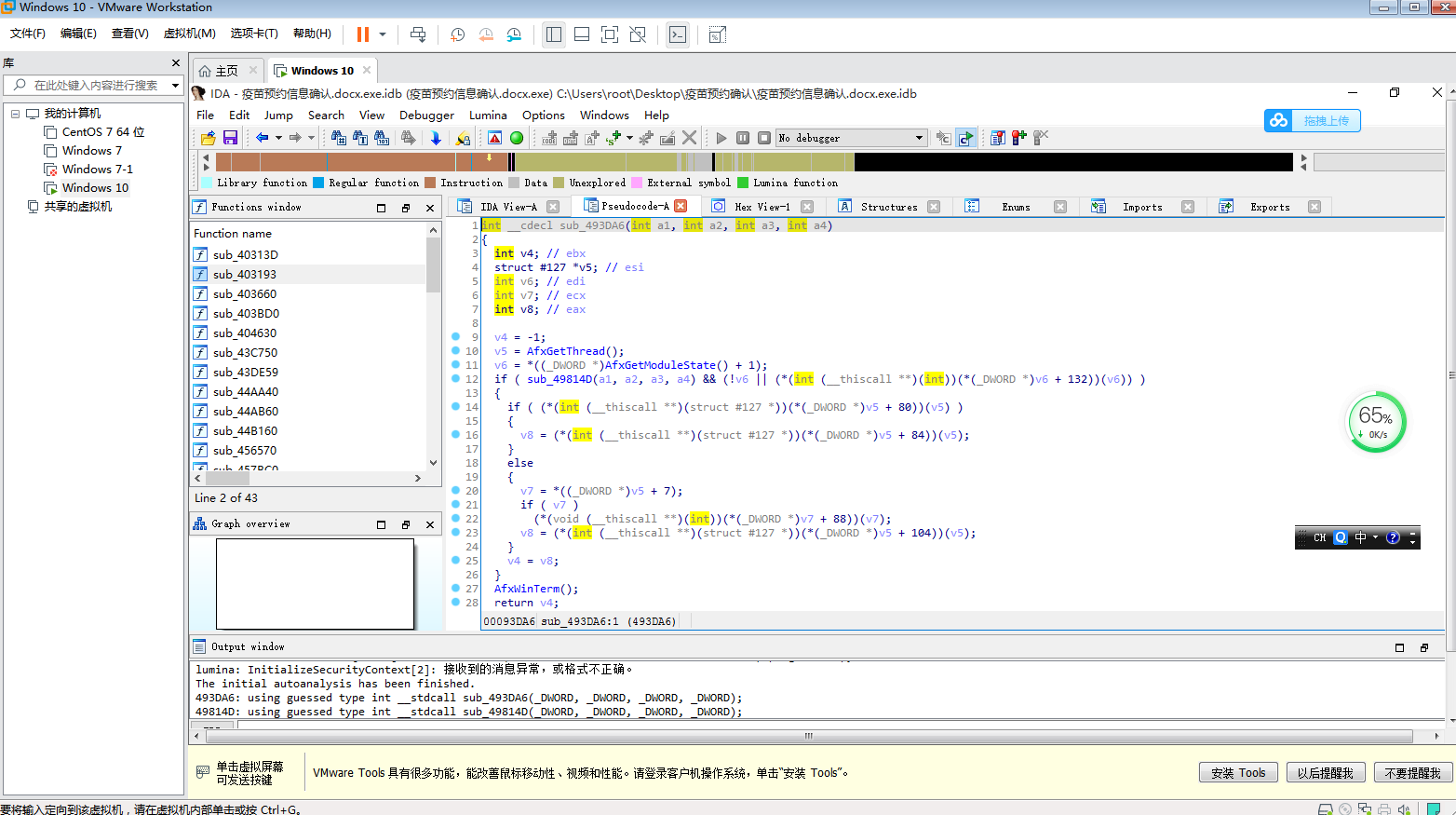Open file icon in IDA toolbar
Image resolution: width=1456 pixels, height=815 pixels.
coord(208,138)
